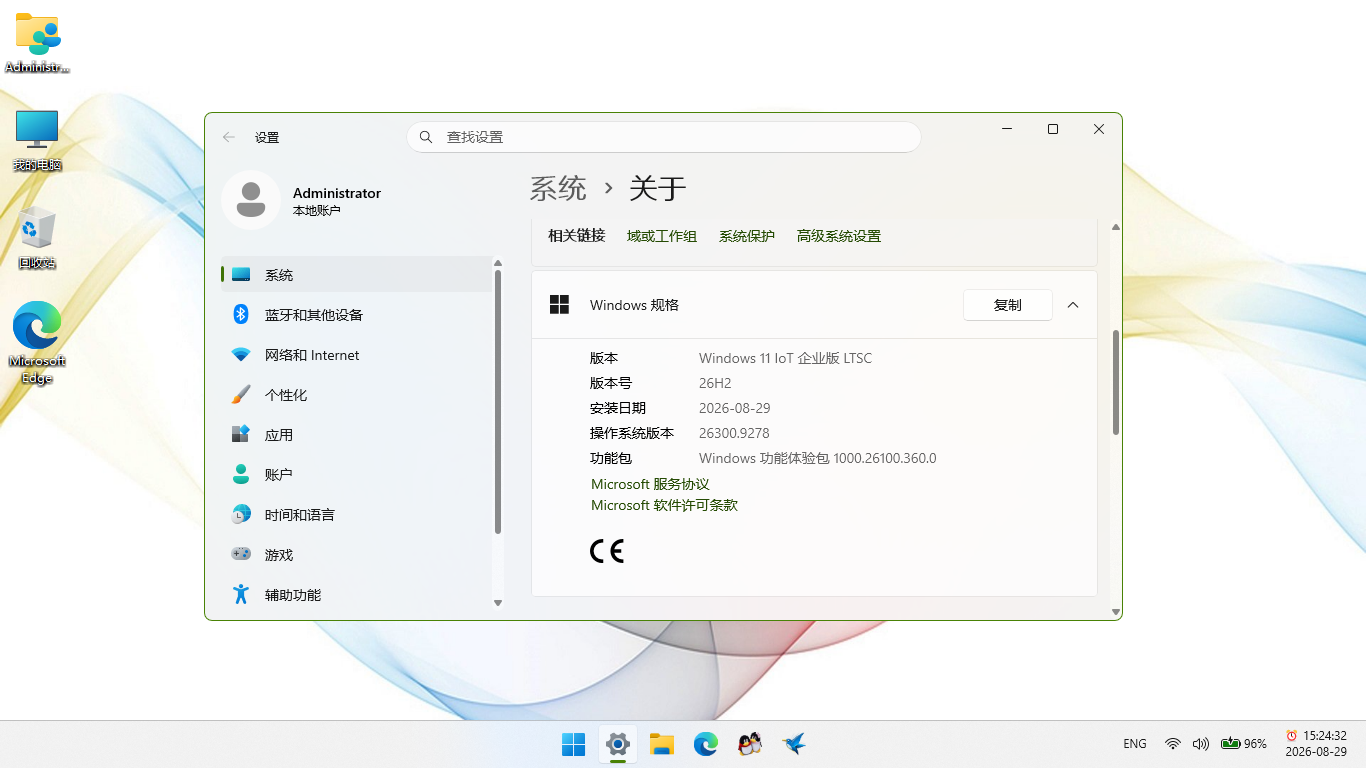Click the 安装日期 value 2026-08-29 in Settings
Image resolution: width=1366 pixels, height=768 pixels.
tap(734, 408)
